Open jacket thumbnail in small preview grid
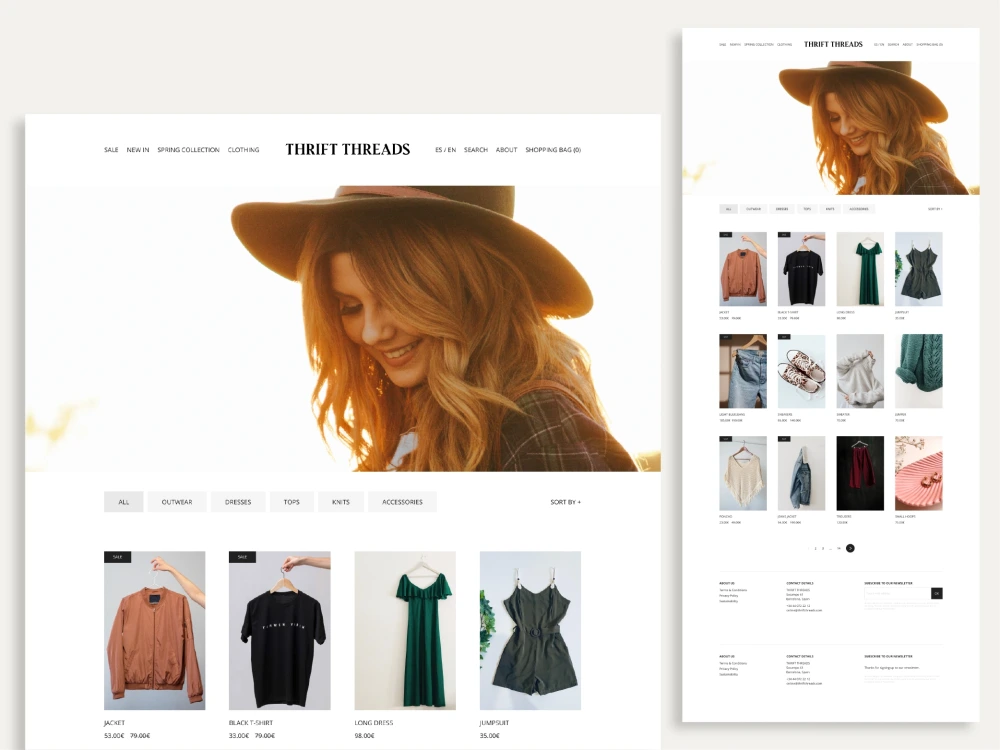The image size is (1000, 750). click(x=743, y=269)
